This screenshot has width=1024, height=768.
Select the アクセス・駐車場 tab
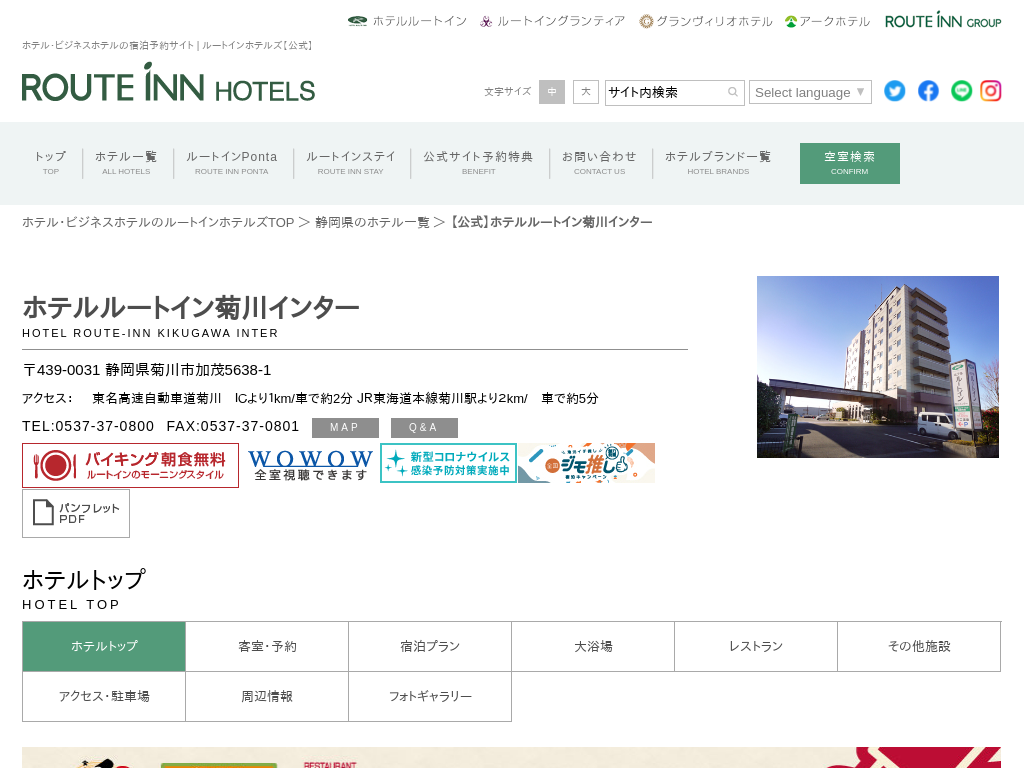tap(104, 697)
